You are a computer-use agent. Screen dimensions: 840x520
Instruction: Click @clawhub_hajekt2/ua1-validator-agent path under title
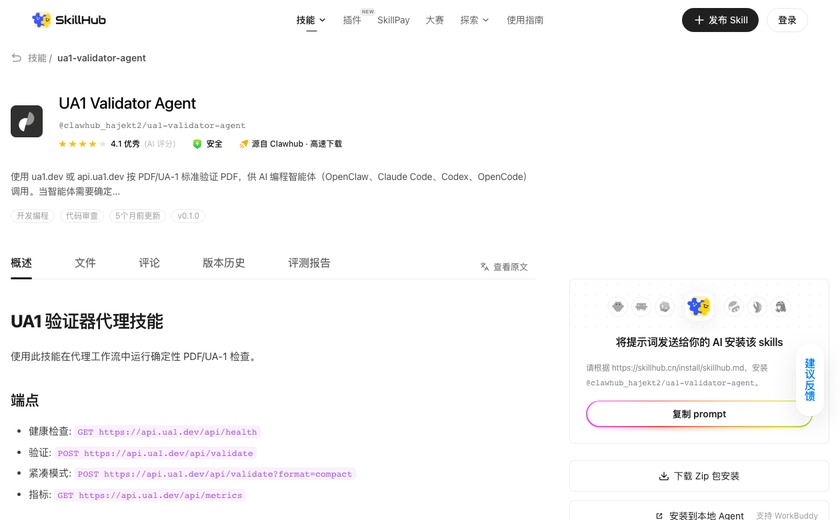point(152,125)
